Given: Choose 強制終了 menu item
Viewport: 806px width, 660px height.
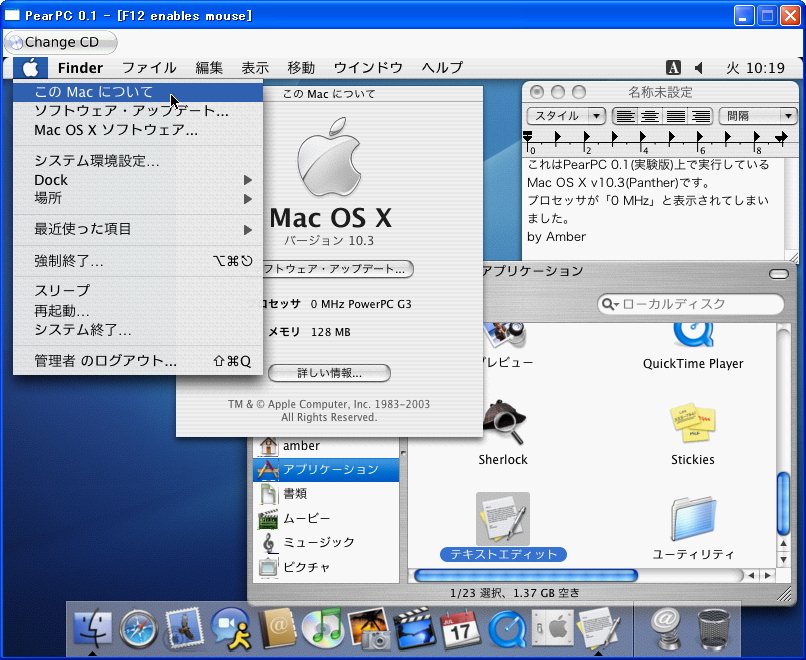Looking at the screenshot, I should 138,261.
